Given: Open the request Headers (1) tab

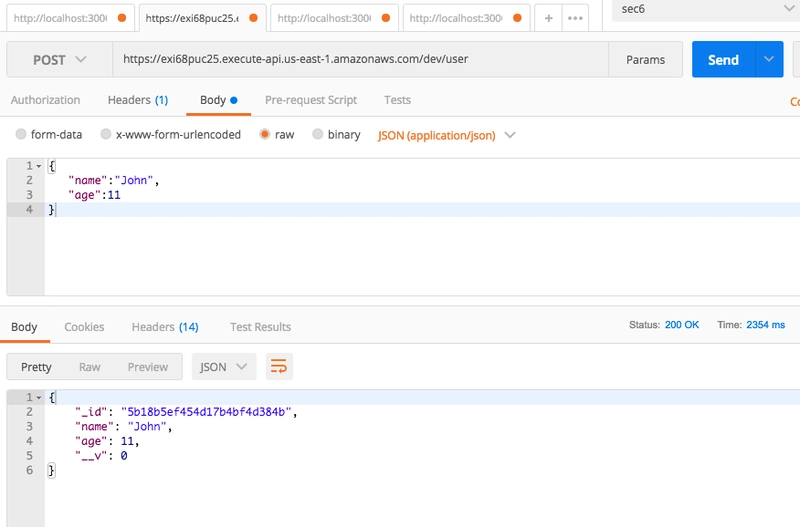Looking at the screenshot, I should click(x=138, y=100).
